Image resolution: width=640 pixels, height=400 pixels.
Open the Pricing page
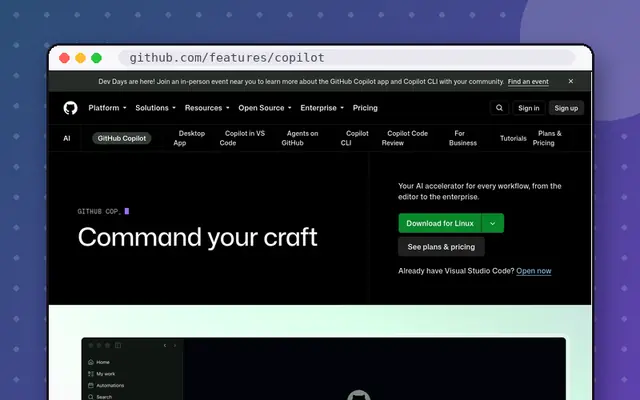pyautogui.click(x=365, y=108)
